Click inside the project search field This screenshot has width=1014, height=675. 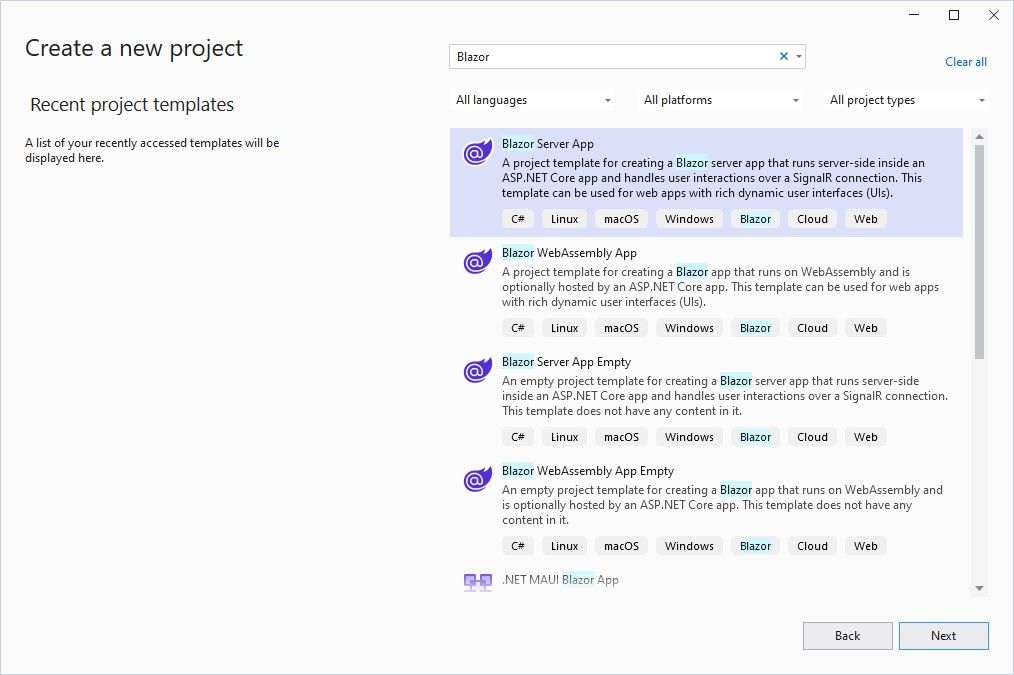(610, 56)
